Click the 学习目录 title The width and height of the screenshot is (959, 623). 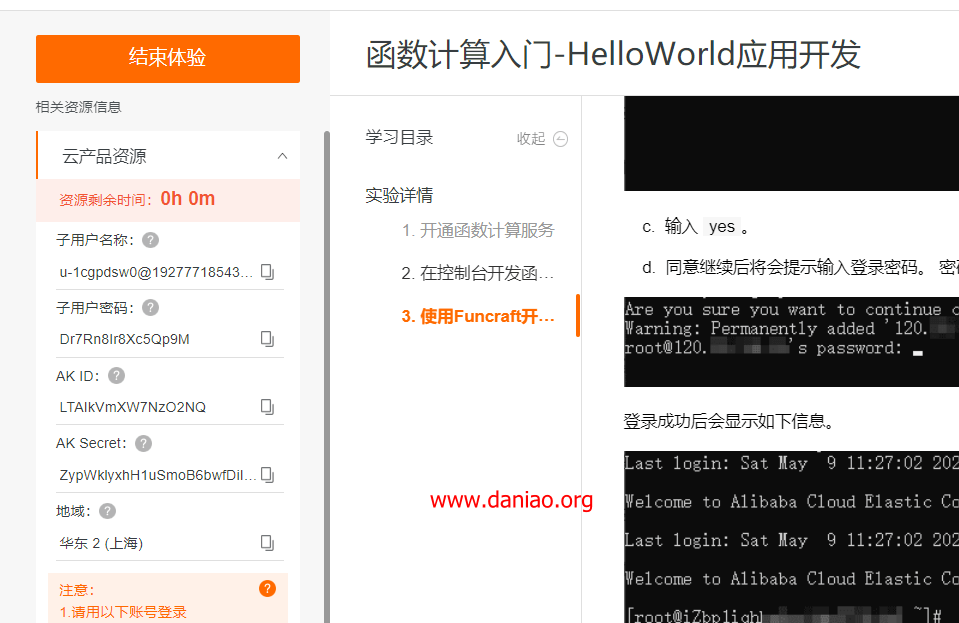[x=399, y=138]
